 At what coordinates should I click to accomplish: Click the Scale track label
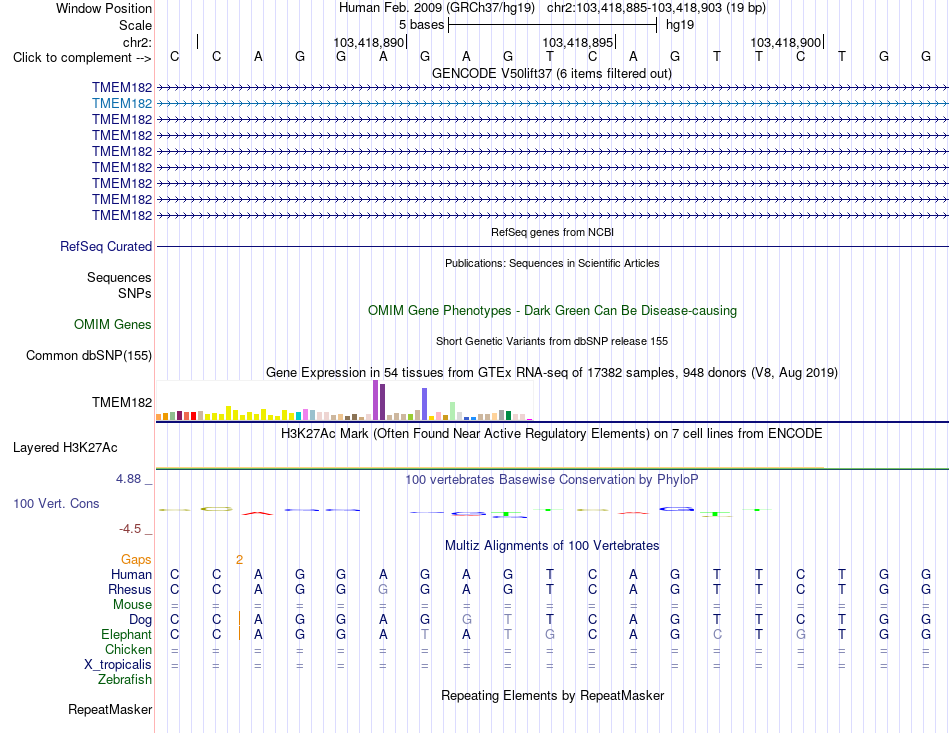(135, 25)
